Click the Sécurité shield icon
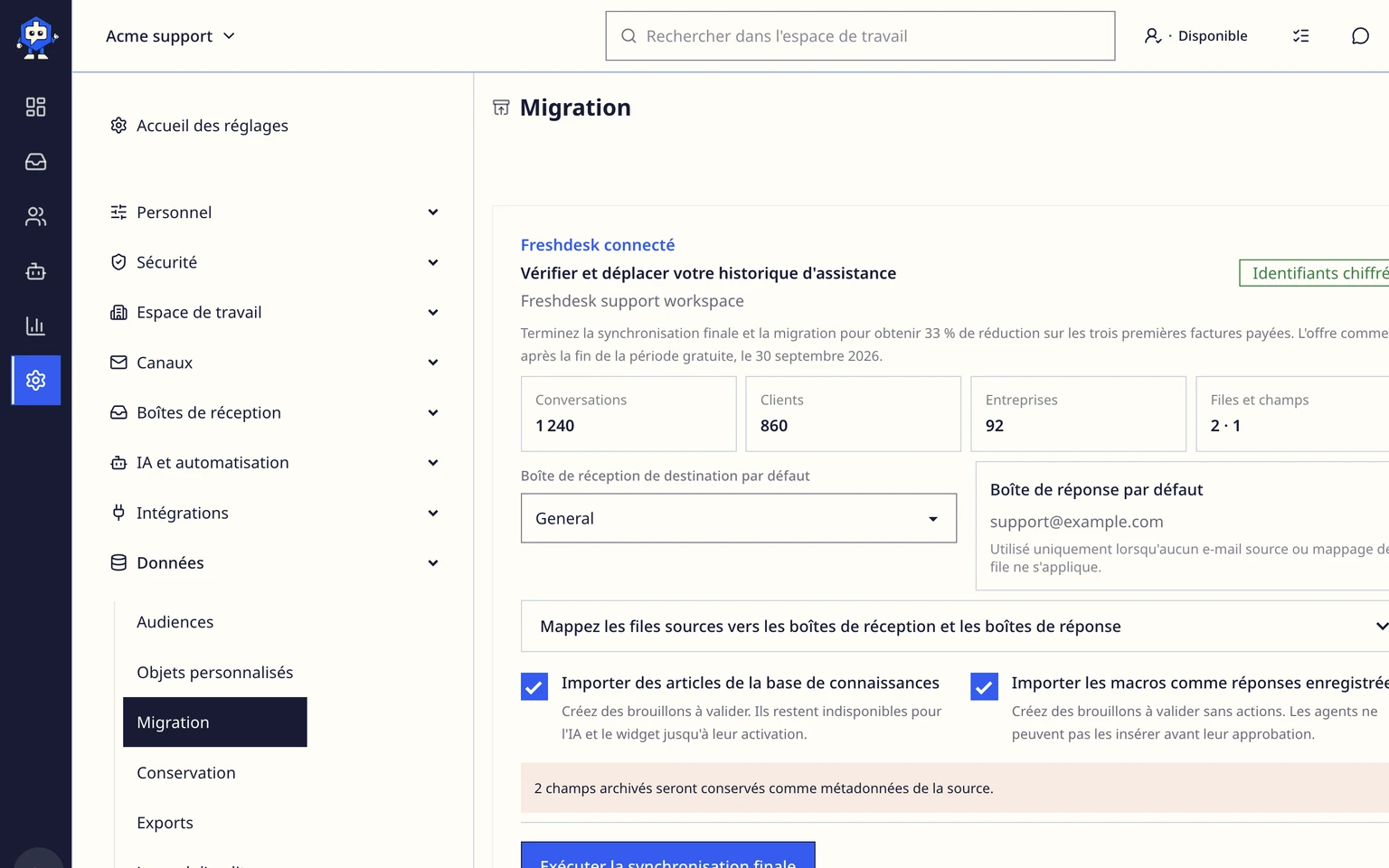Image resolution: width=1389 pixels, height=868 pixels. click(x=118, y=262)
